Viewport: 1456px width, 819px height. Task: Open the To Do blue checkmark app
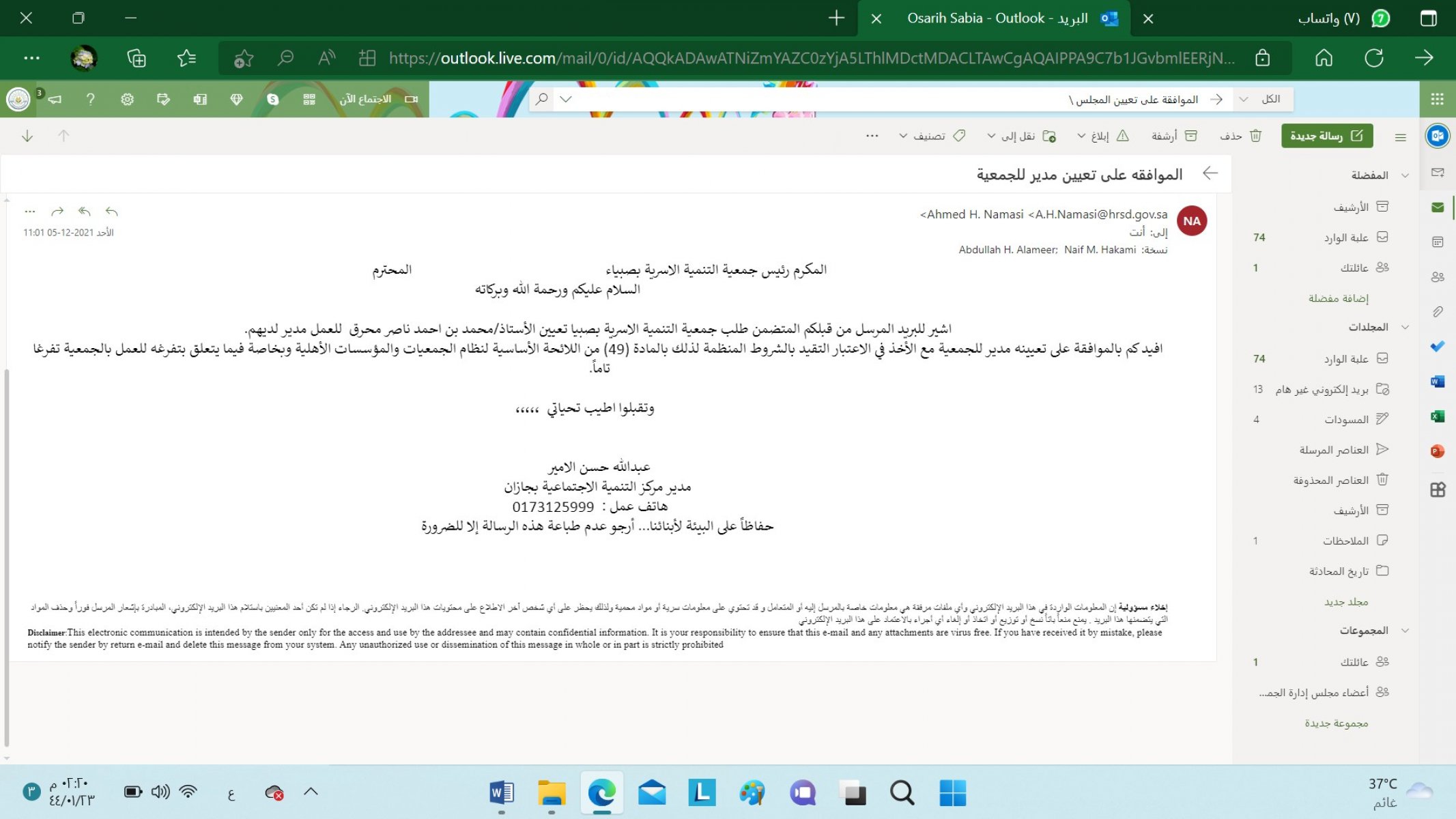[1438, 347]
